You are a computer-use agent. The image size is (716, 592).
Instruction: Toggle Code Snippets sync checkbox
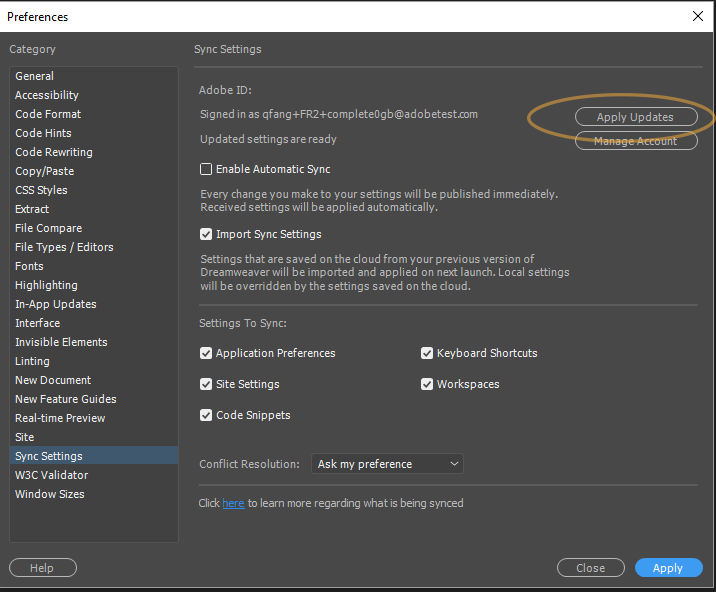coord(207,415)
